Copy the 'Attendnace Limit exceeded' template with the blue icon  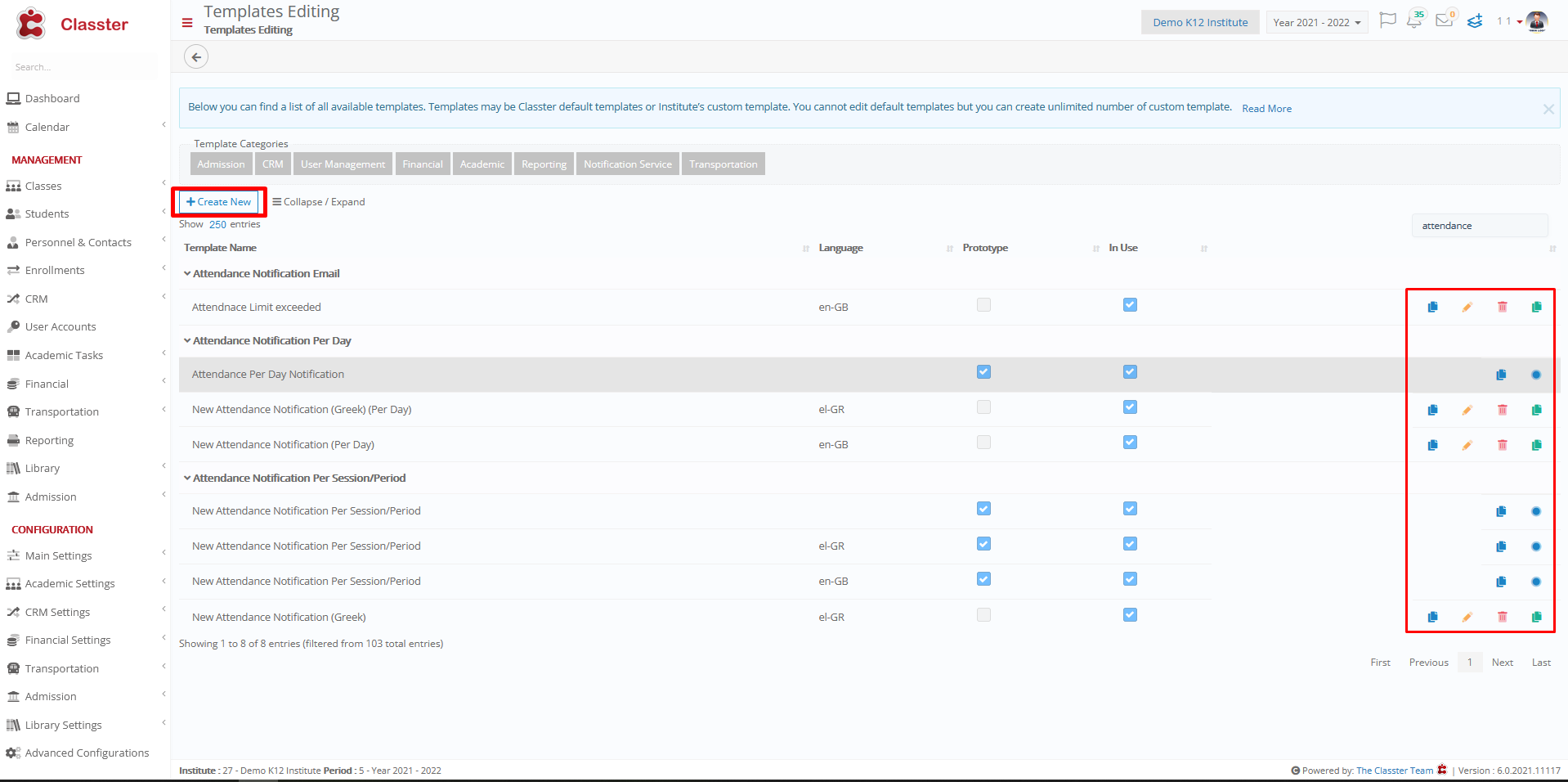point(1432,307)
